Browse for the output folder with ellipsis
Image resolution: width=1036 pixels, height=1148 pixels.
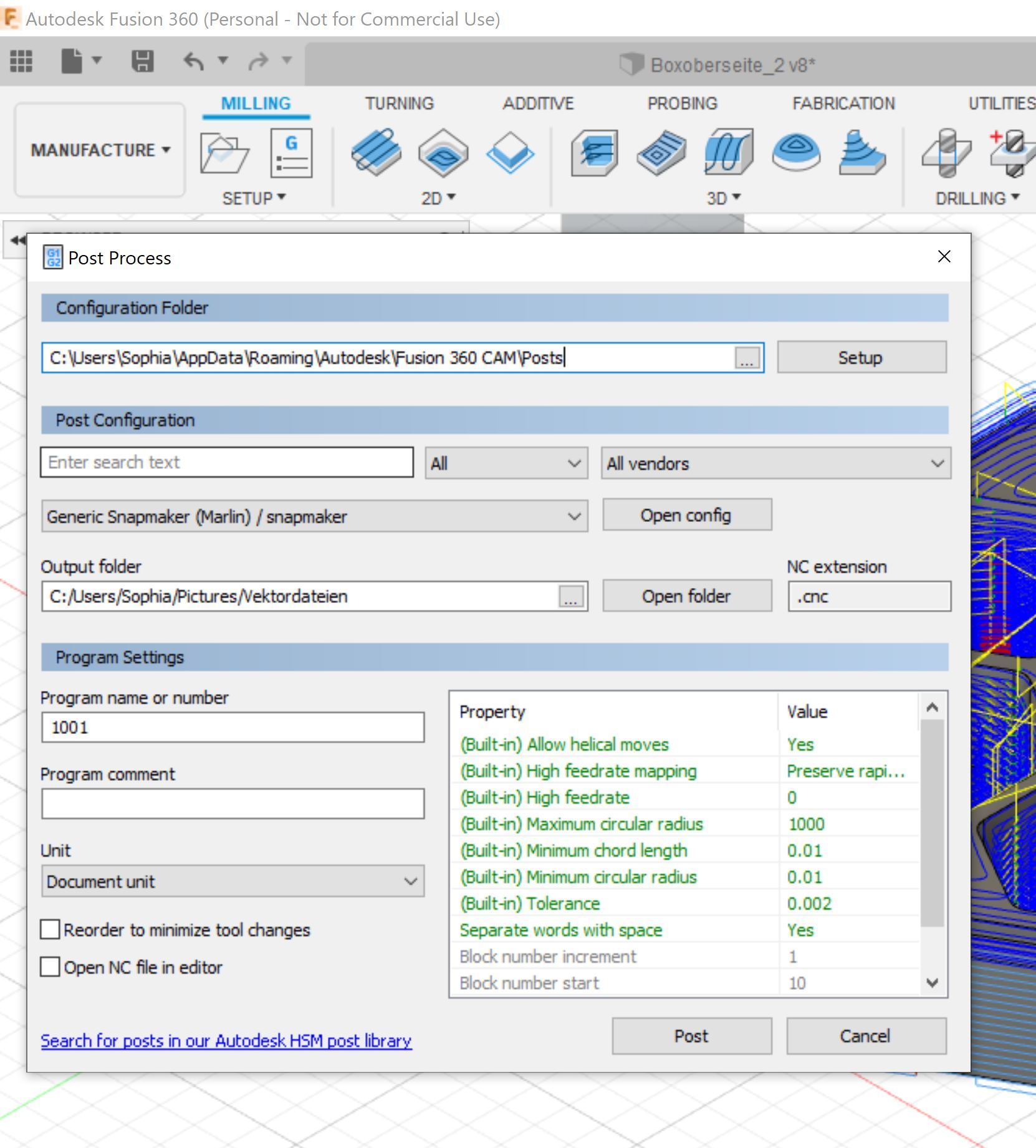[x=572, y=597]
